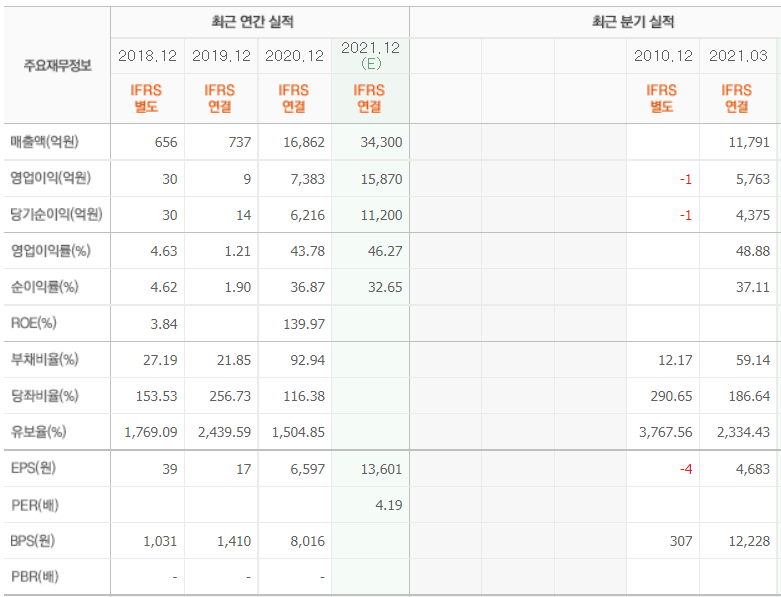Click the EPS(원) row label
Screen dimensions: 781x597
33,468
